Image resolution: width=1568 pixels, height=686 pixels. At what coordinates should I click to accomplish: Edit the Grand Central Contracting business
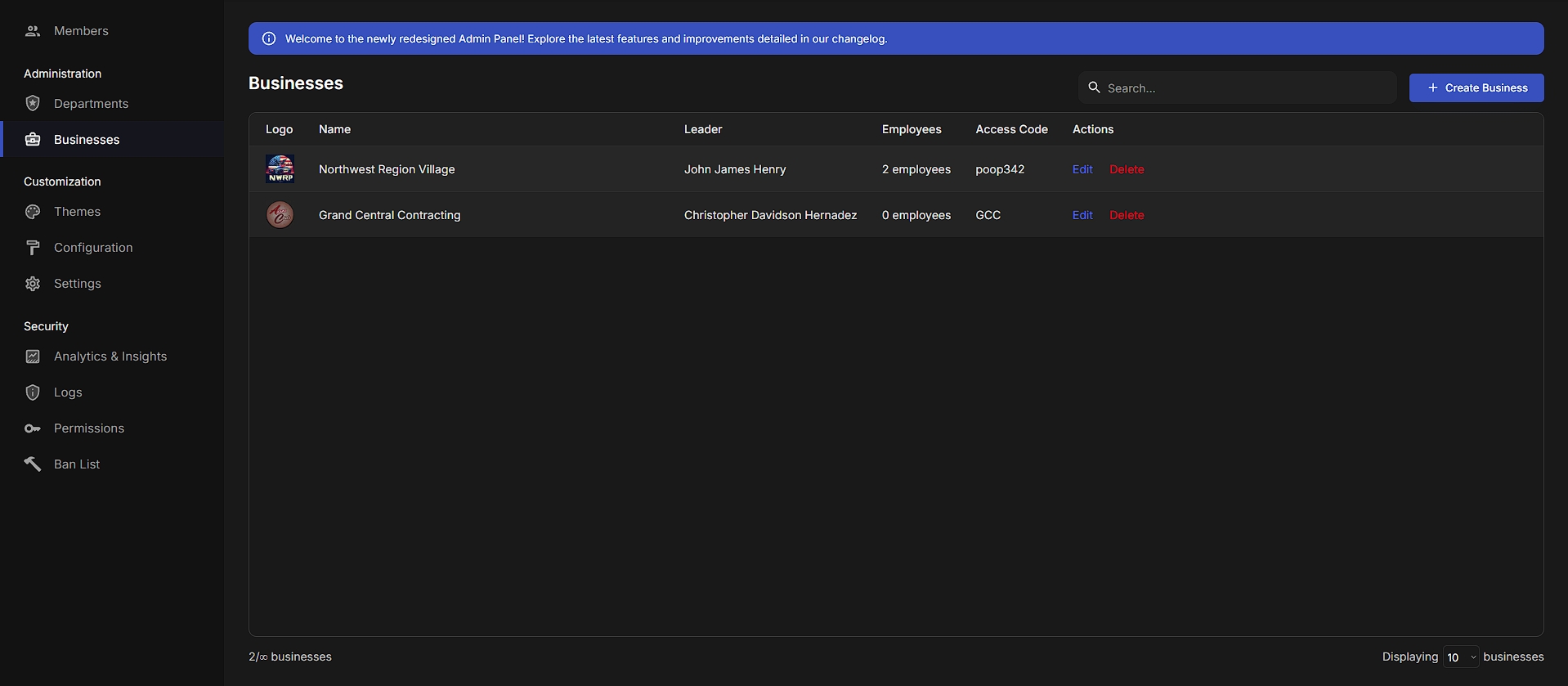point(1082,215)
